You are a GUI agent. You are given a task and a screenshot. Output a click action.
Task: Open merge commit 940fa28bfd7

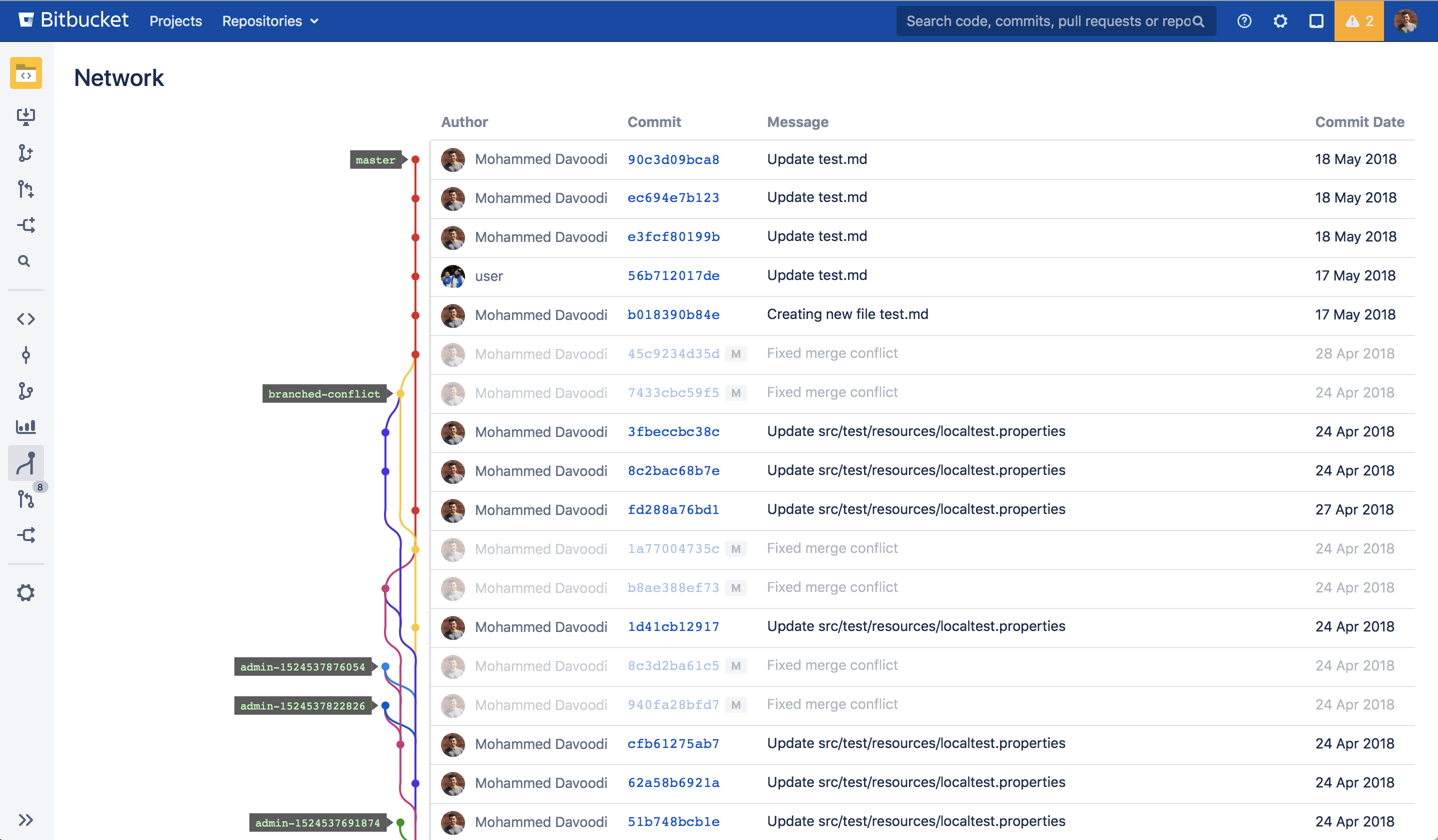(x=673, y=705)
